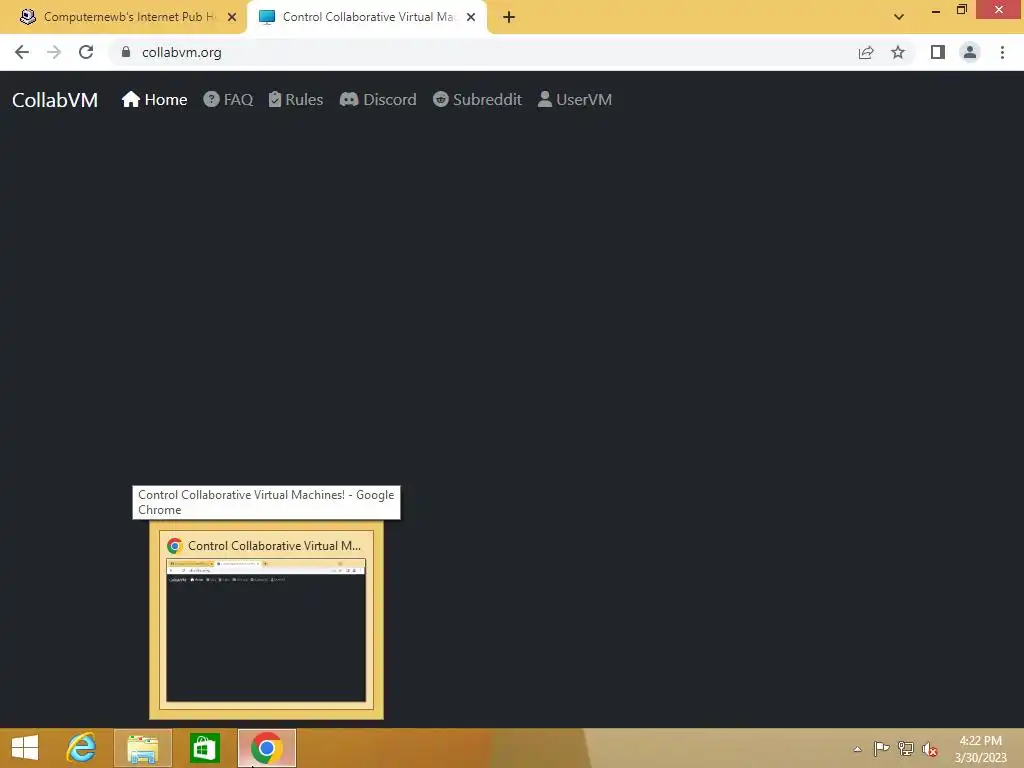Open the FAQ page link
1024x768 pixels.
(228, 99)
